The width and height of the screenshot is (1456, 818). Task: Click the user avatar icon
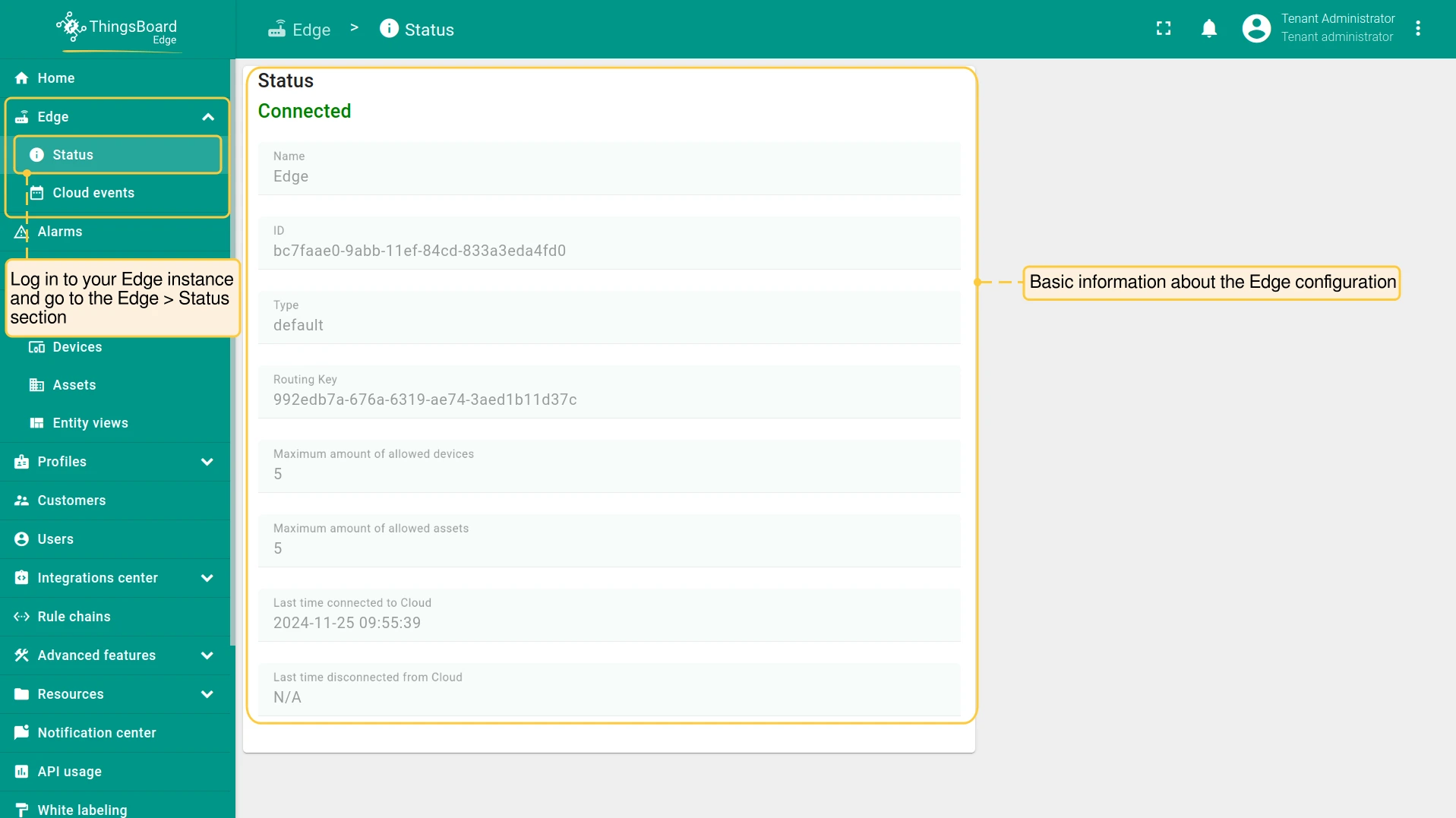click(1255, 29)
